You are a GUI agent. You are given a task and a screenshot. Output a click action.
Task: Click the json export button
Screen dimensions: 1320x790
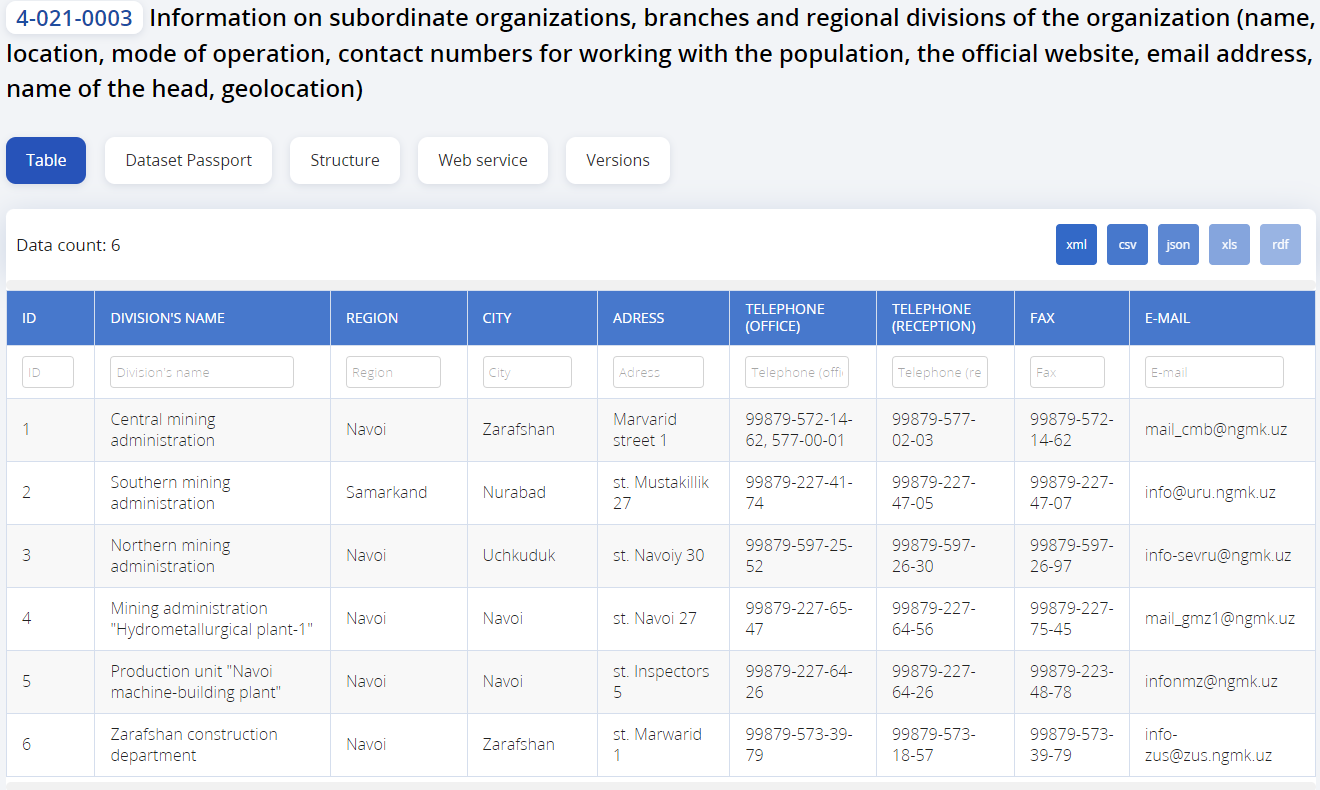[x=1178, y=245]
